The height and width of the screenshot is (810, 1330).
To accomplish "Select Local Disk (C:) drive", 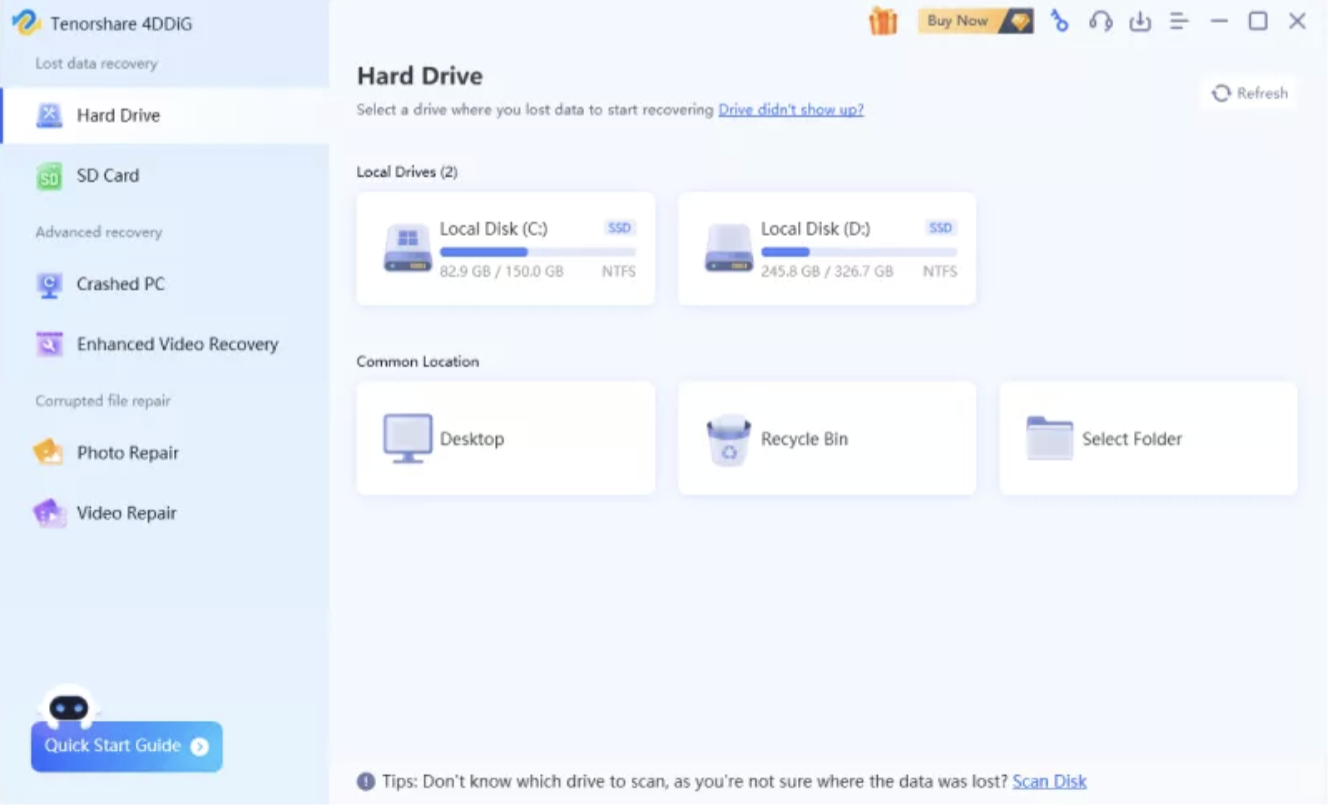I will click(506, 249).
